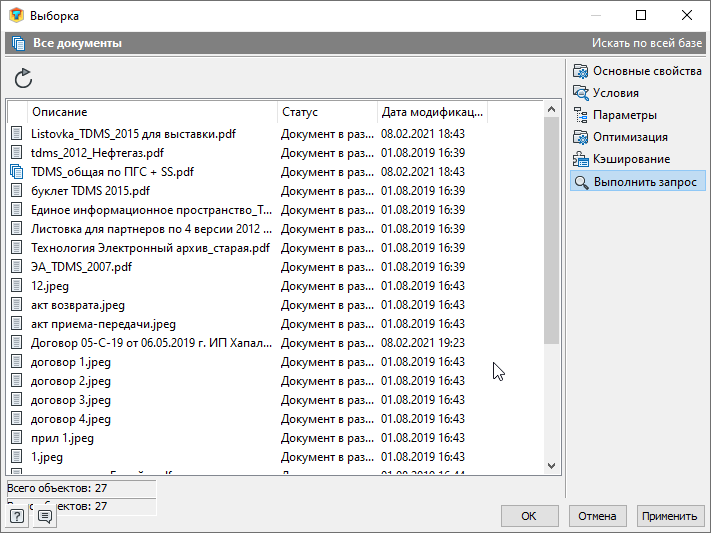Click the Все документы header icon

(x=17, y=44)
